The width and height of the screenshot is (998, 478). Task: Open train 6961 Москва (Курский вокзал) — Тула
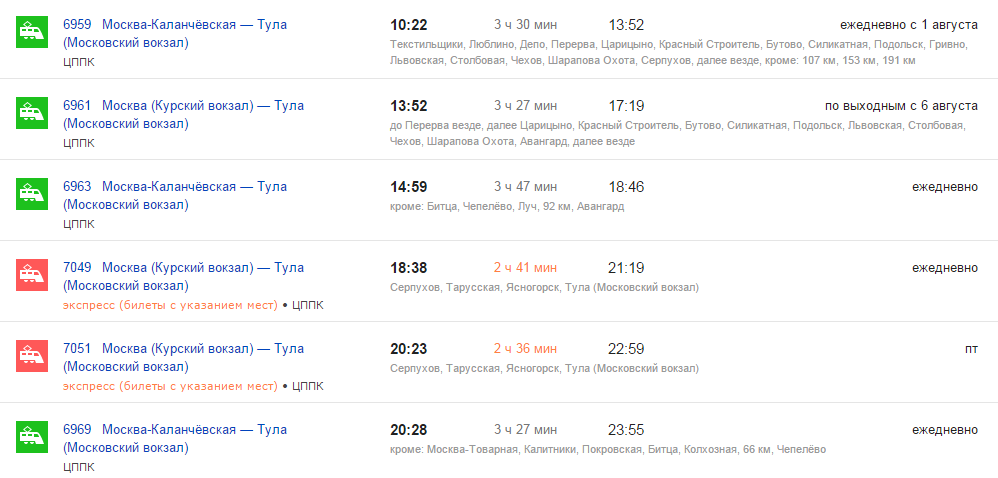point(183,115)
